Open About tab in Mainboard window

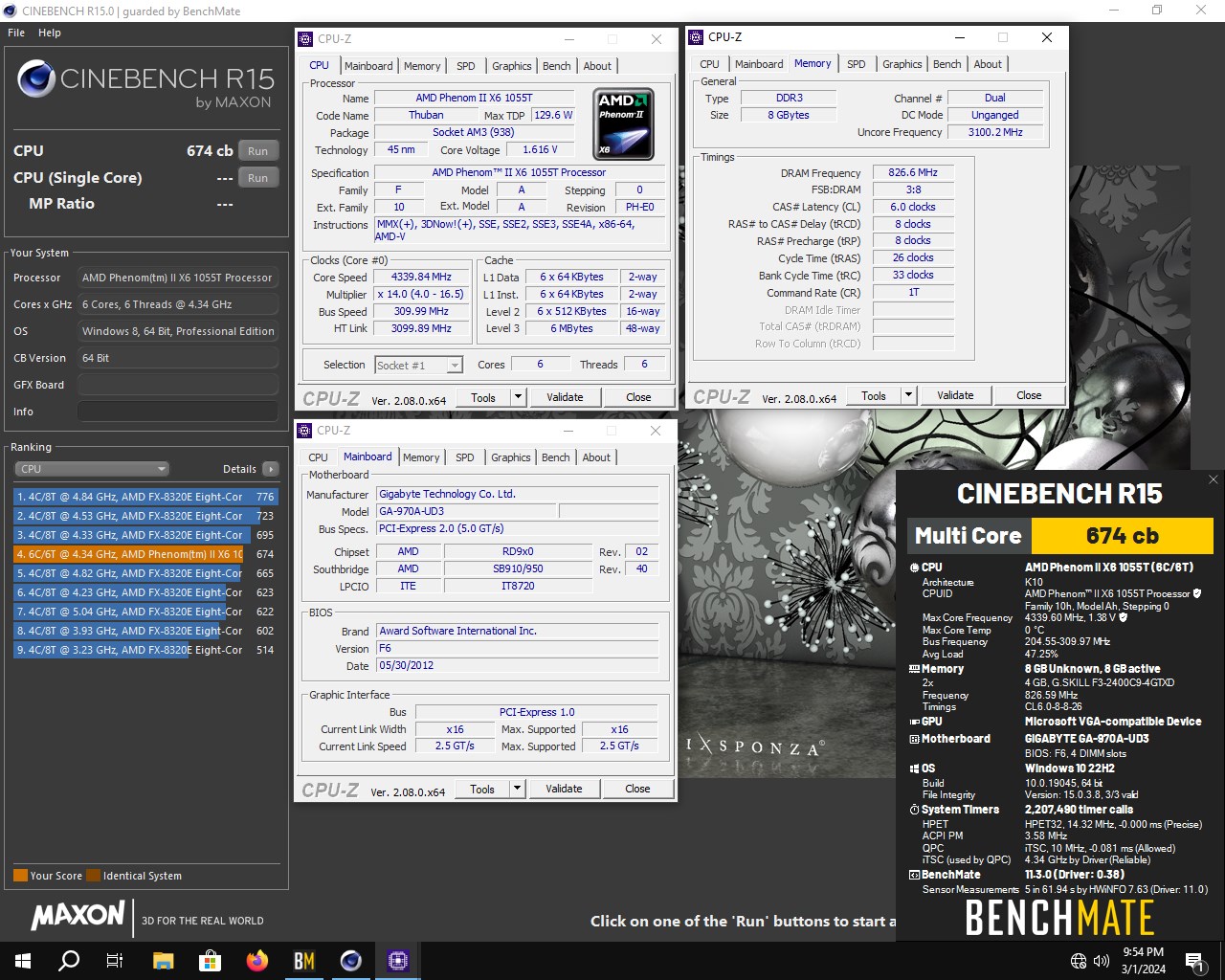click(x=596, y=457)
